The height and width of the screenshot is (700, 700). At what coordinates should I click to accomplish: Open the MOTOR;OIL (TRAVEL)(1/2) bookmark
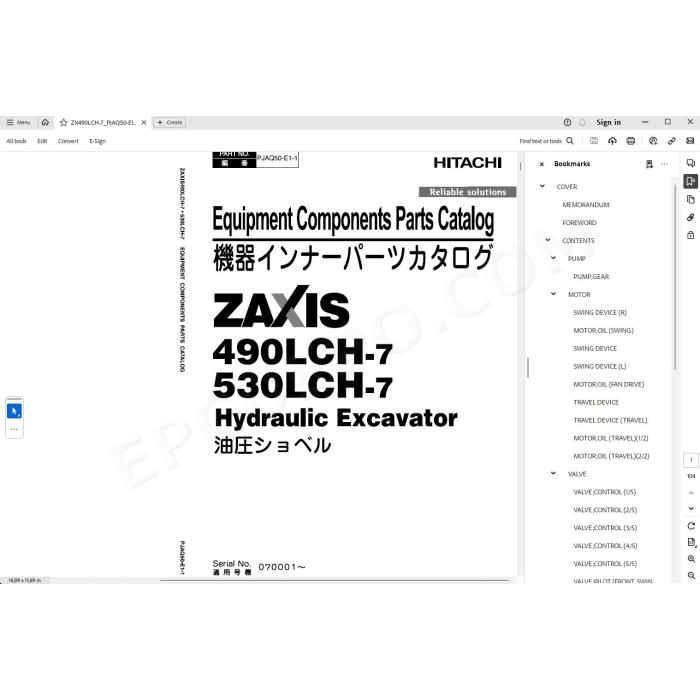coord(611,438)
